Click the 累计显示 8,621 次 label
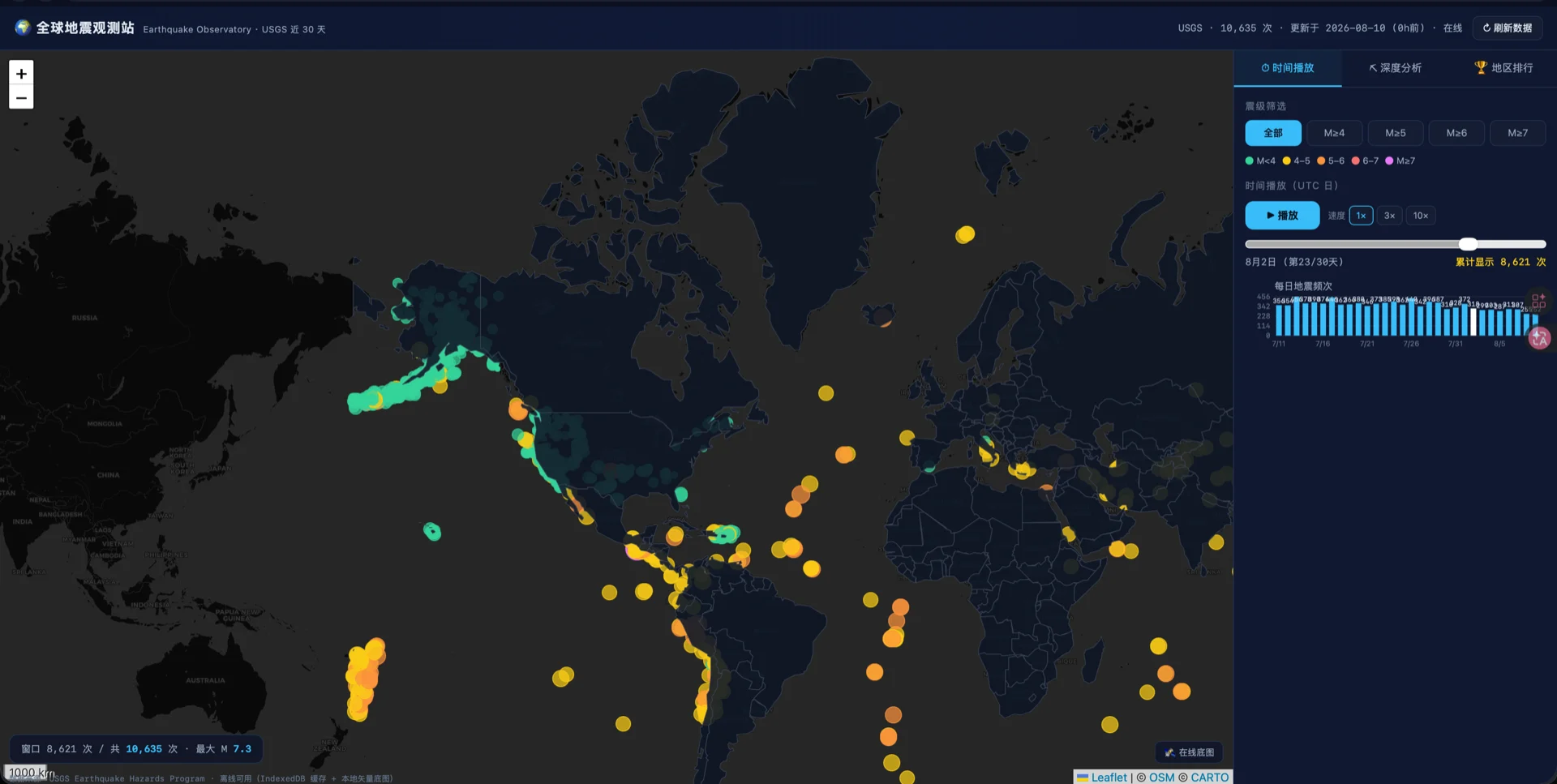 pos(1500,262)
